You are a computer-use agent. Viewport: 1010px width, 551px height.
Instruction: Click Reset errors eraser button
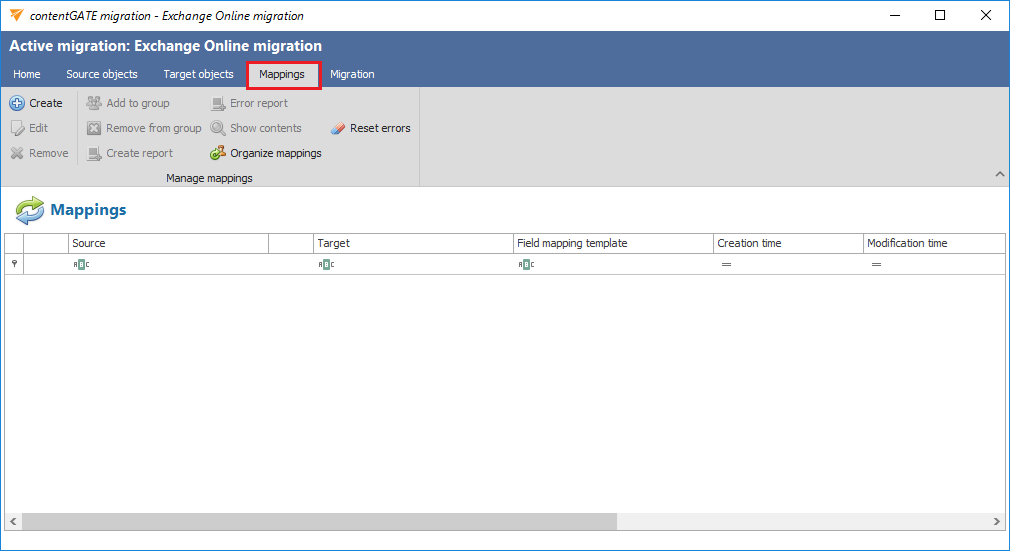coord(338,128)
